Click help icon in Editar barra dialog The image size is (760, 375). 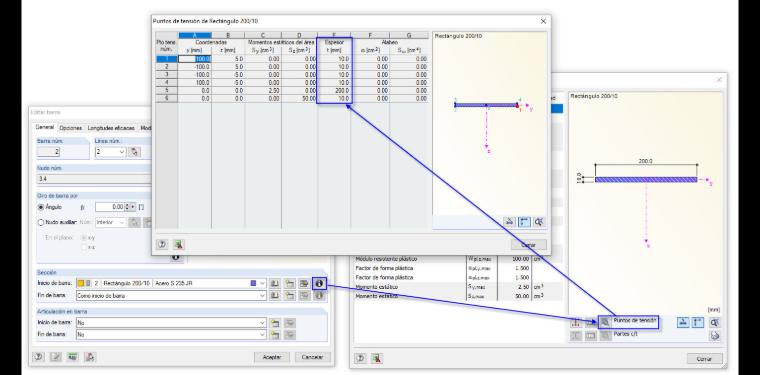pos(38,358)
